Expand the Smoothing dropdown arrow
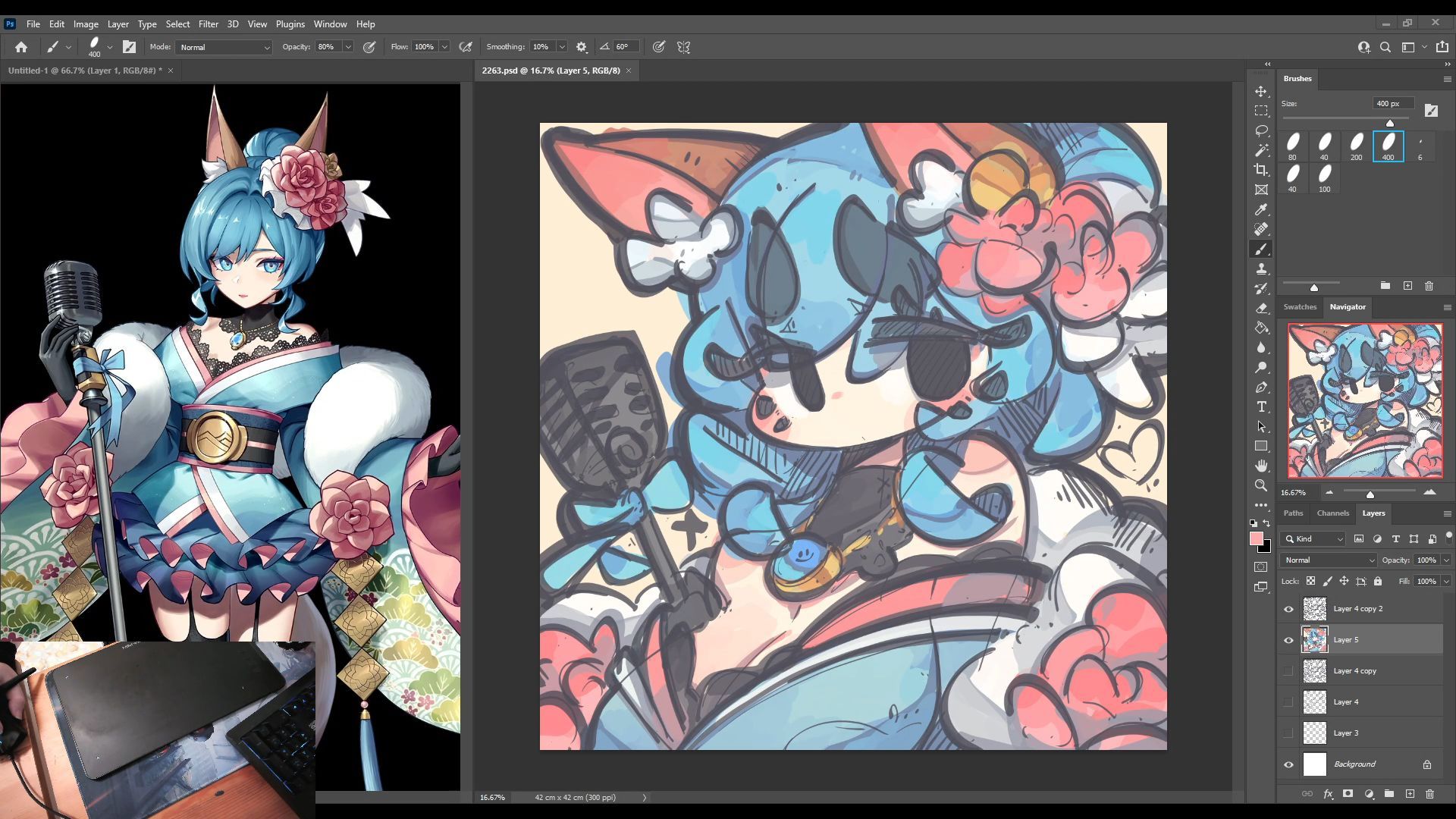1456x819 pixels. tap(562, 47)
